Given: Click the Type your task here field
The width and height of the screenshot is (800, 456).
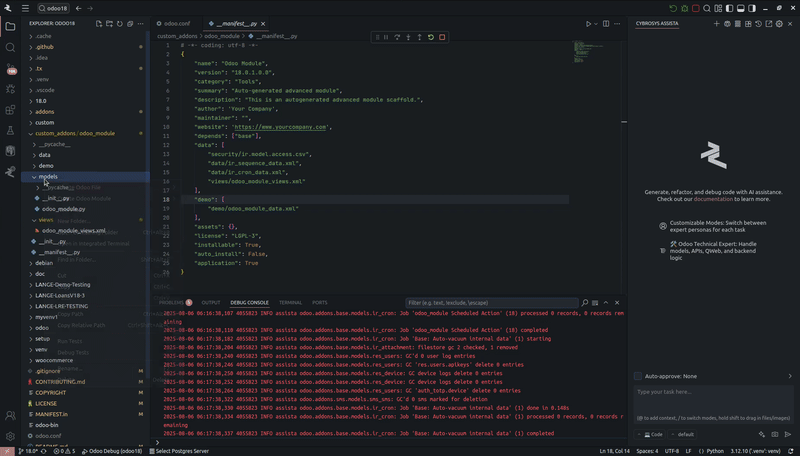Looking at the screenshot, I should pos(713,403).
